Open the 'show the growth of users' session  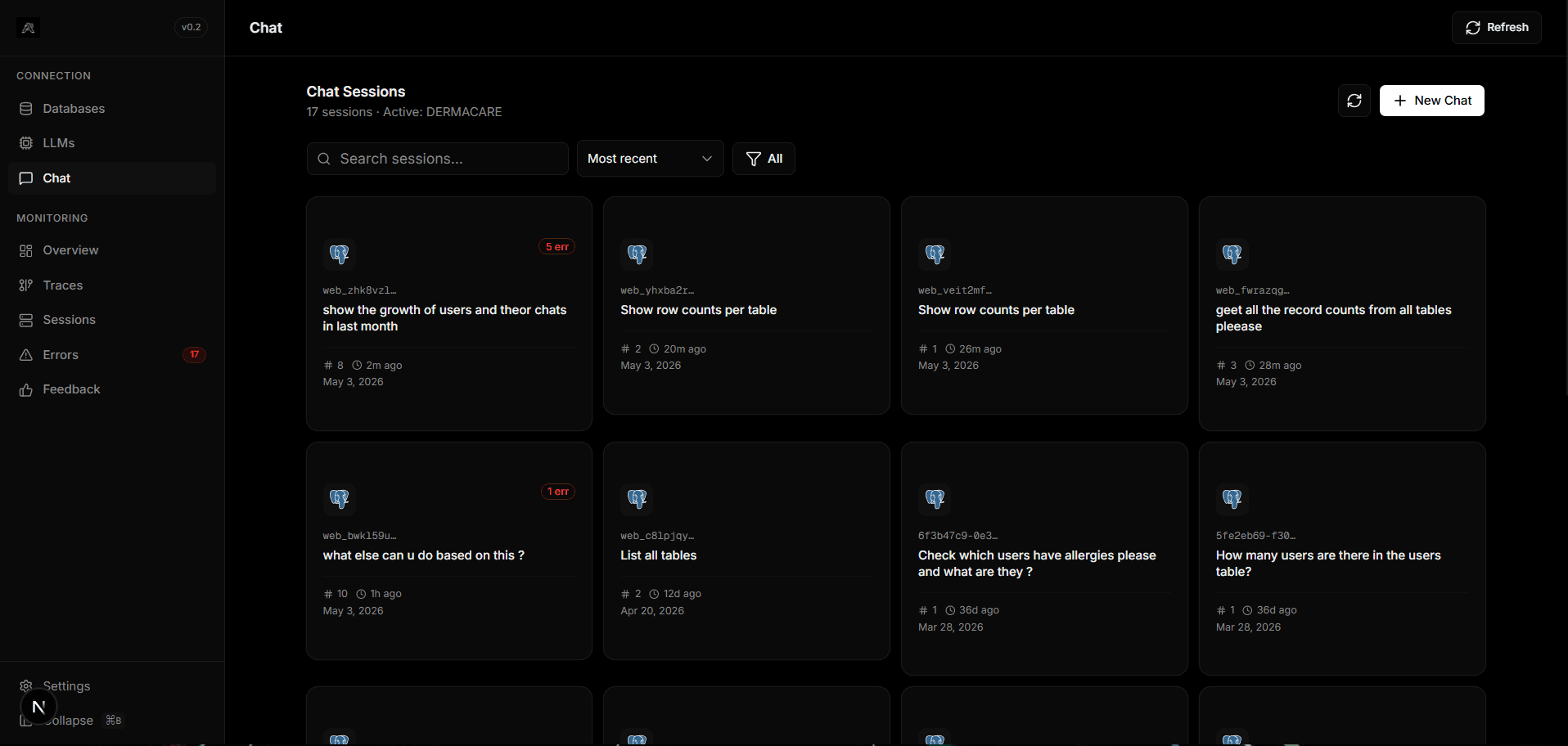click(449, 313)
